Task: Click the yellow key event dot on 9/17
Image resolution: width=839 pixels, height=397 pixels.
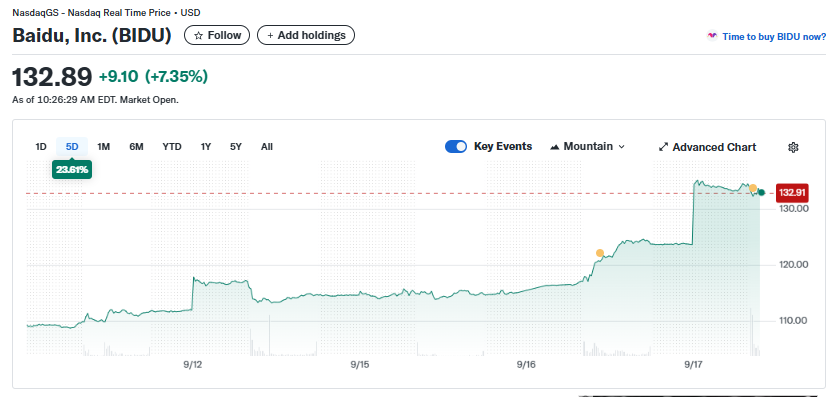Action: click(753, 188)
